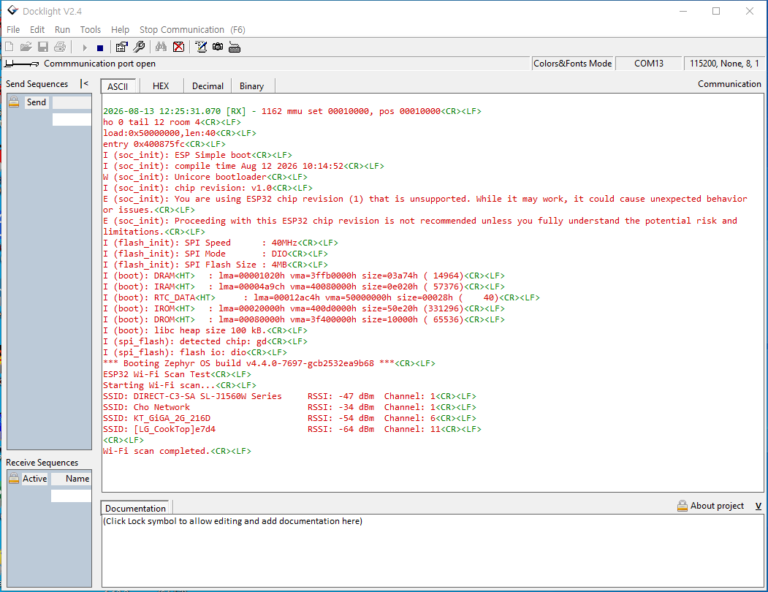768x592 pixels.
Task: Click the New Project toolbar icon
Action: coord(9,47)
